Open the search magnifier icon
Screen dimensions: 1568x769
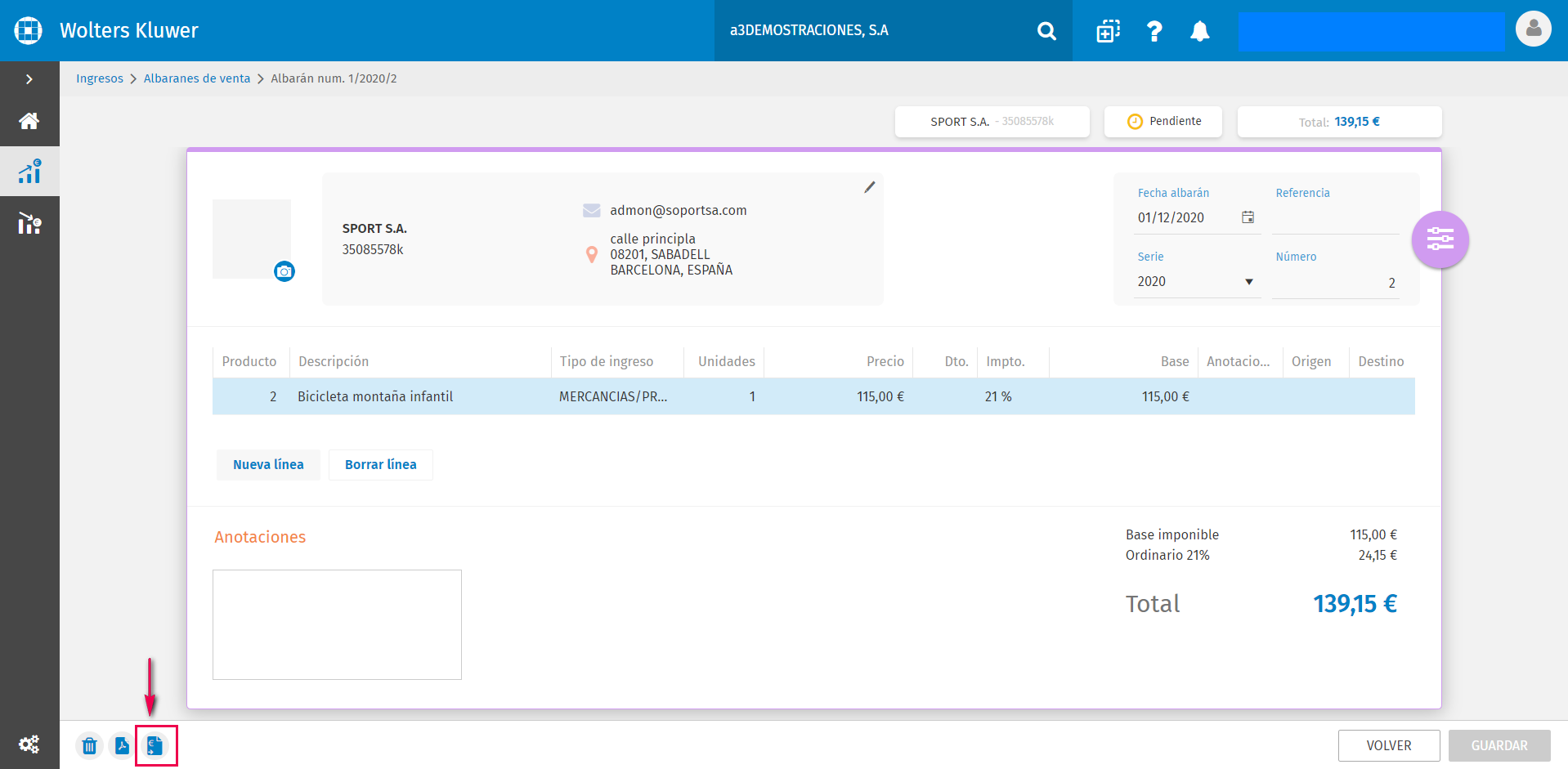[x=1046, y=31]
